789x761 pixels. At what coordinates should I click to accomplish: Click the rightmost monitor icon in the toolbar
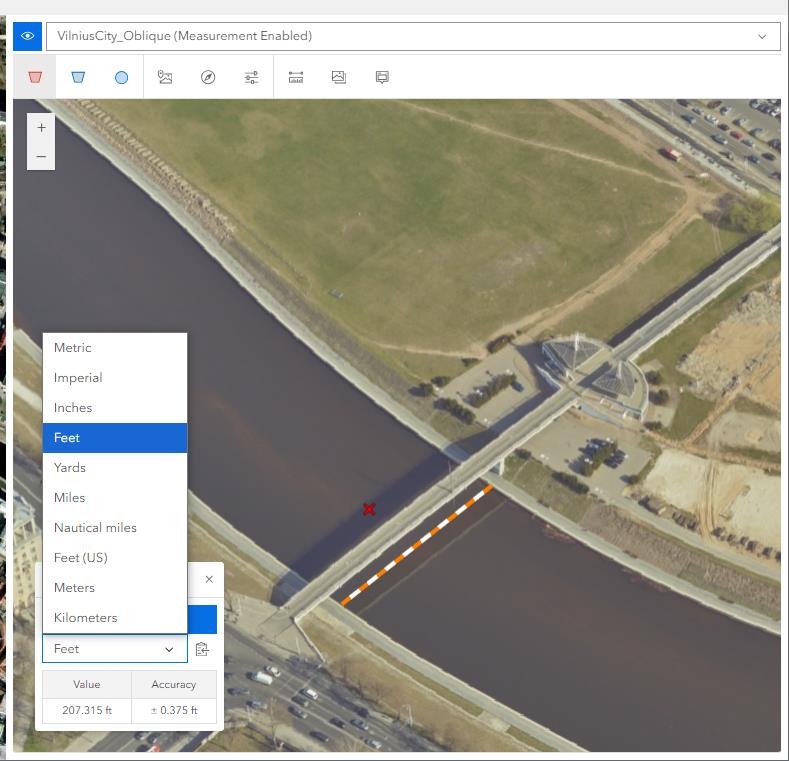[382, 77]
